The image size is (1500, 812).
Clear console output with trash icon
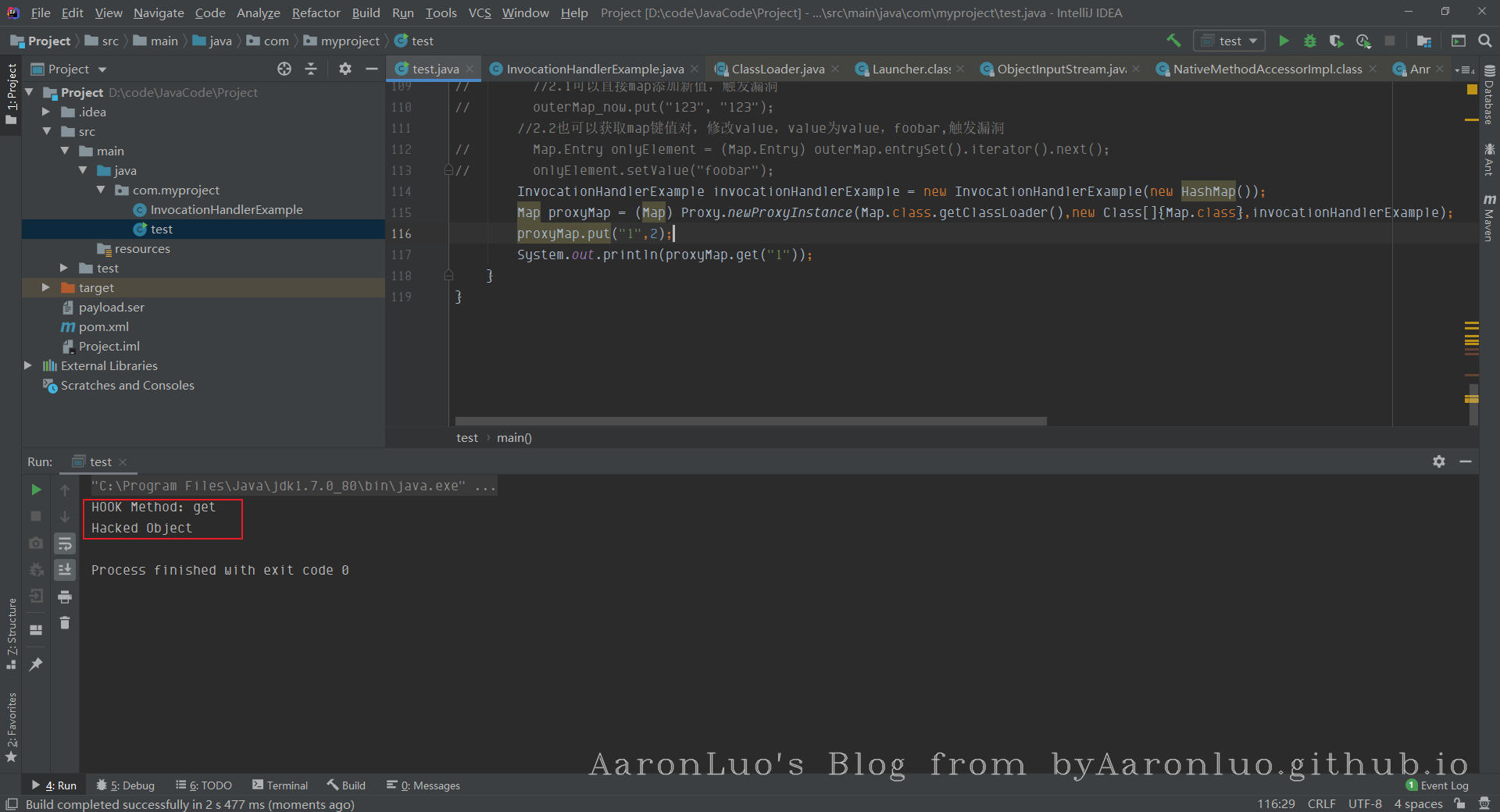pos(65,622)
